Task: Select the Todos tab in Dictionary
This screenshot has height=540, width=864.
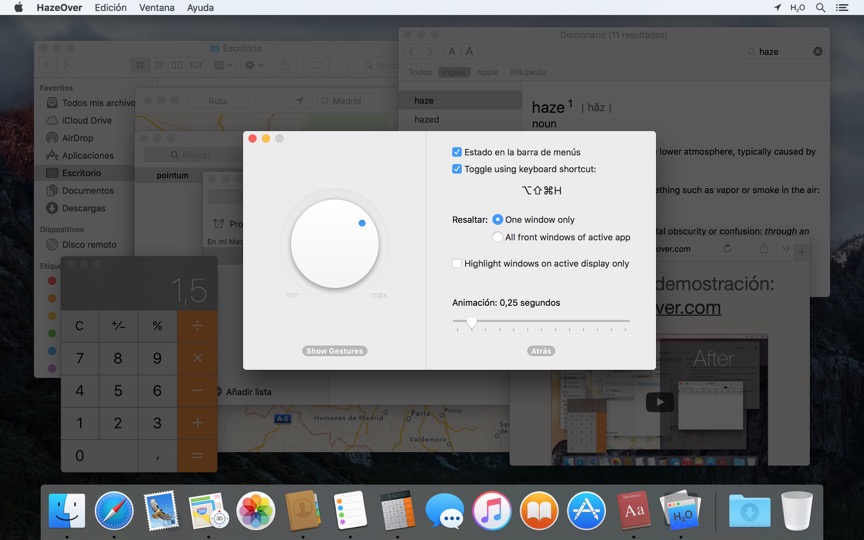Action: tap(420, 72)
